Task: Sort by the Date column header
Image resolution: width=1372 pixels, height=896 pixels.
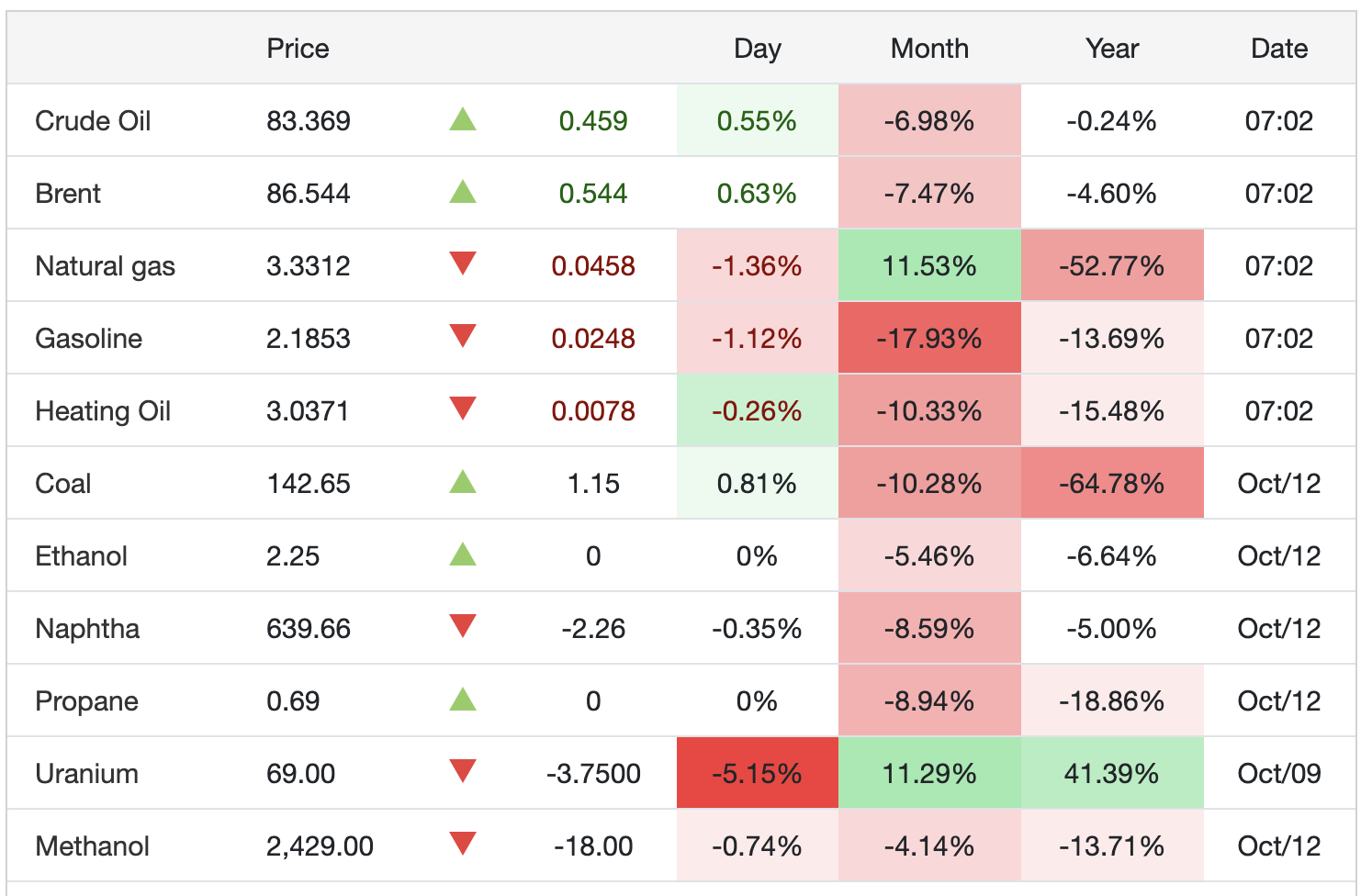Action: point(1279,49)
